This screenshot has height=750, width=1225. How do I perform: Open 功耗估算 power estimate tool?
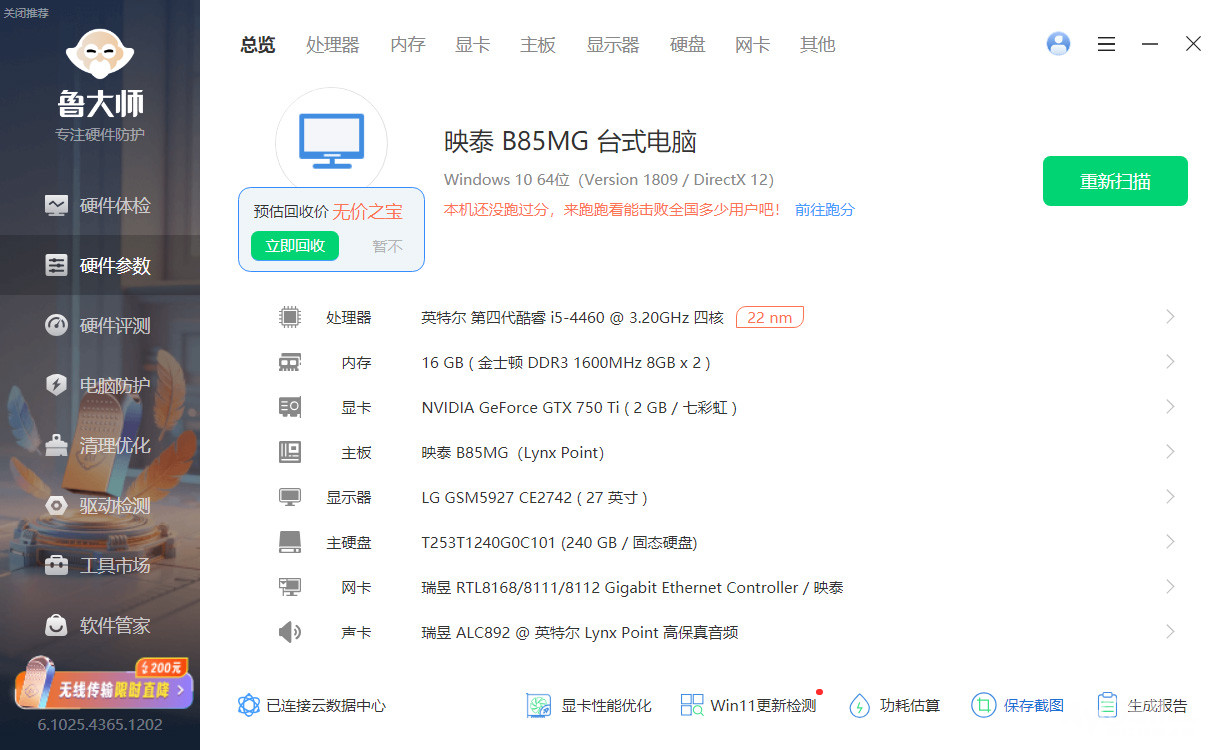pyautogui.click(x=894, y=705)
